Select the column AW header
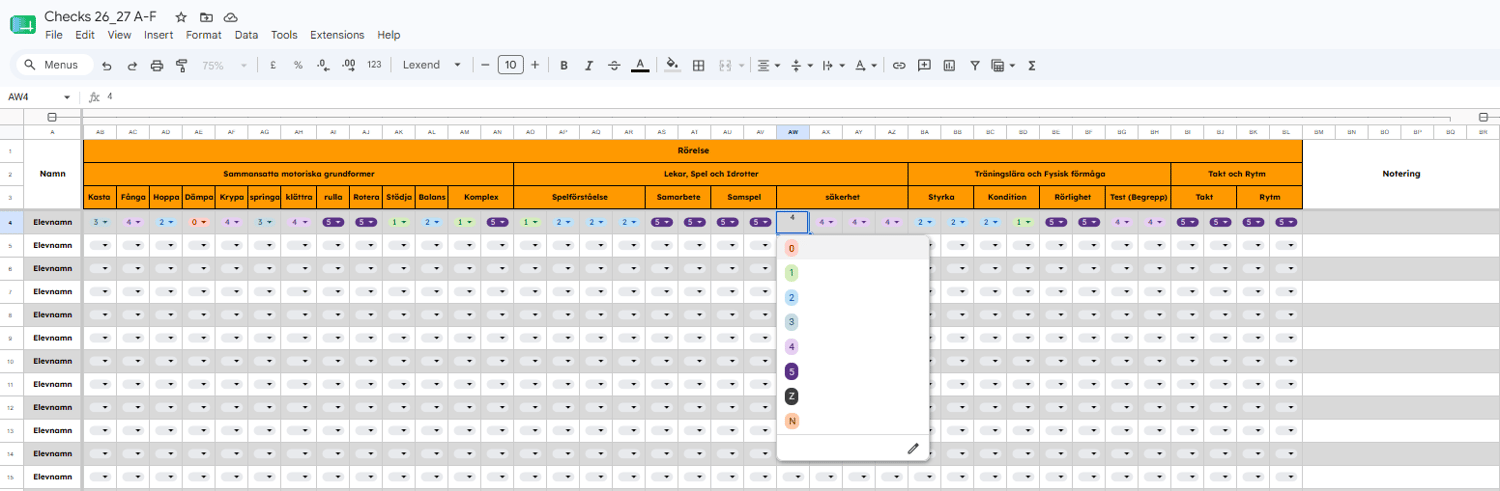Image resolution: width=1500 pixels, height=491 pixels. tap(793, 132)
